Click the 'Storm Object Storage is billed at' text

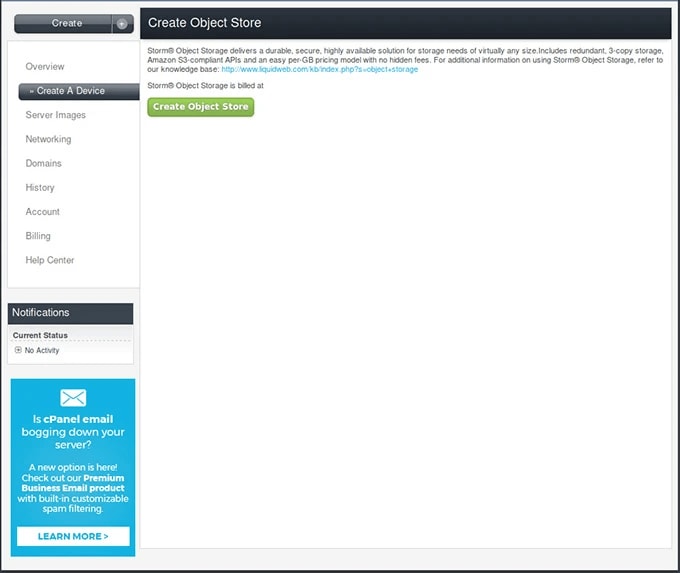coord(205,86)
